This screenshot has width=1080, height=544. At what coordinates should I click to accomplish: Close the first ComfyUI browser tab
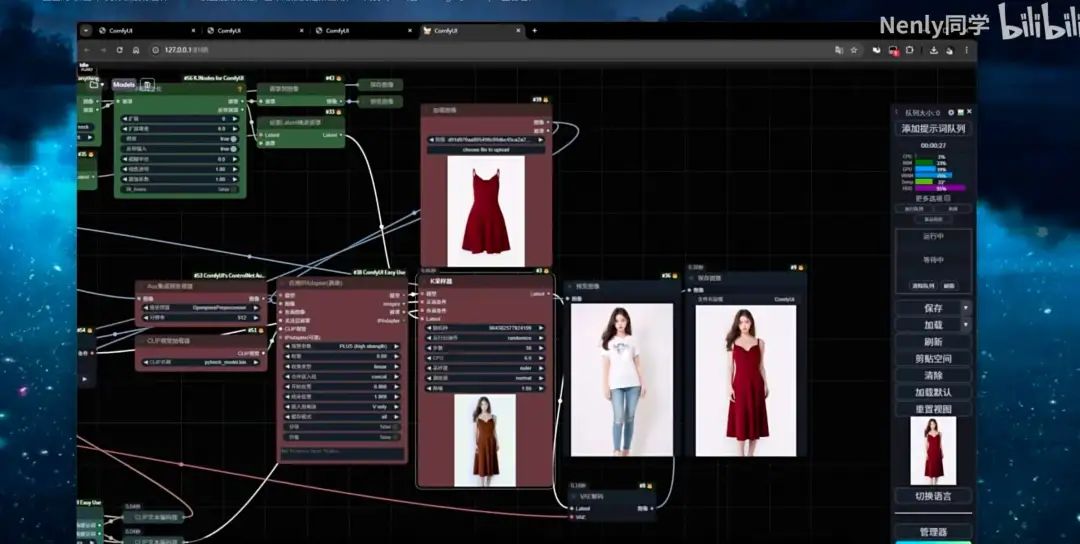192,30
